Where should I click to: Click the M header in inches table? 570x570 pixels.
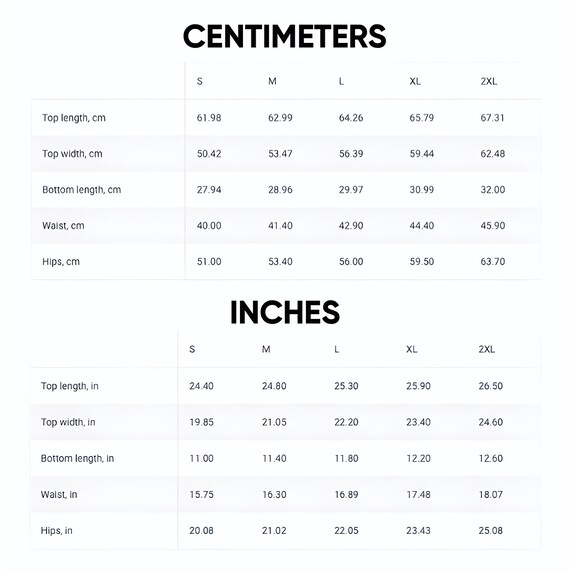click(x=266, y=349)
